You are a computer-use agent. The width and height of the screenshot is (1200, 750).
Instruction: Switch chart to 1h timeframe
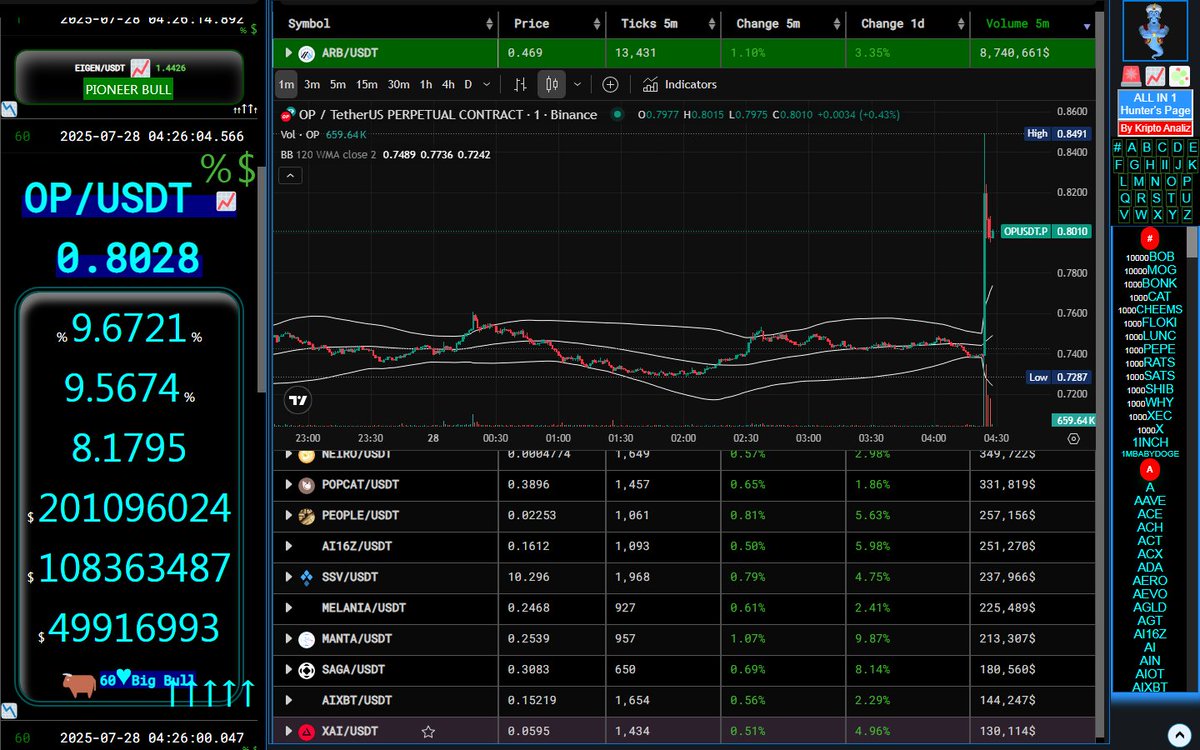[426, 85]
